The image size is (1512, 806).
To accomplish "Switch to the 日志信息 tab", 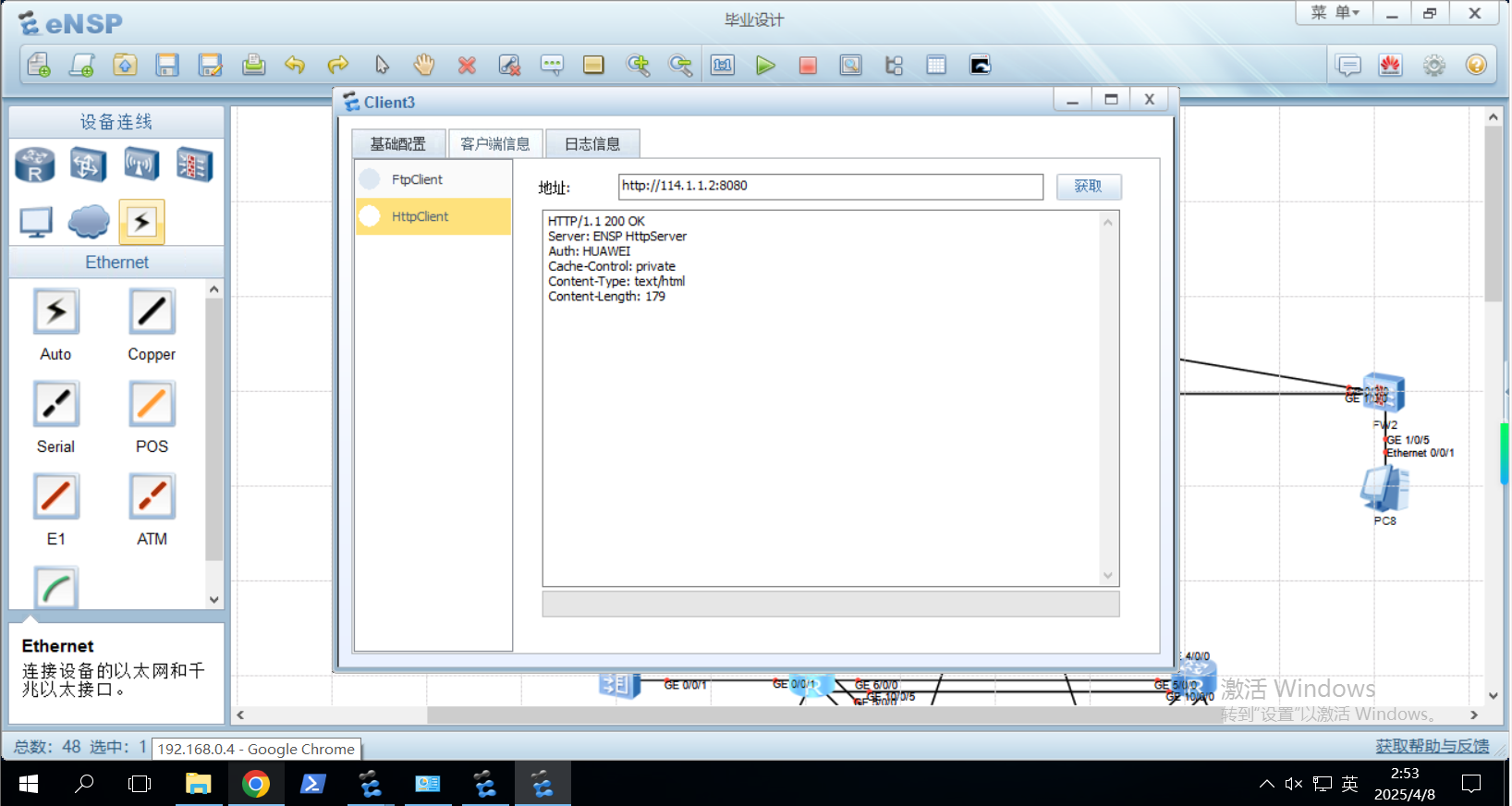I will [592, 143].
